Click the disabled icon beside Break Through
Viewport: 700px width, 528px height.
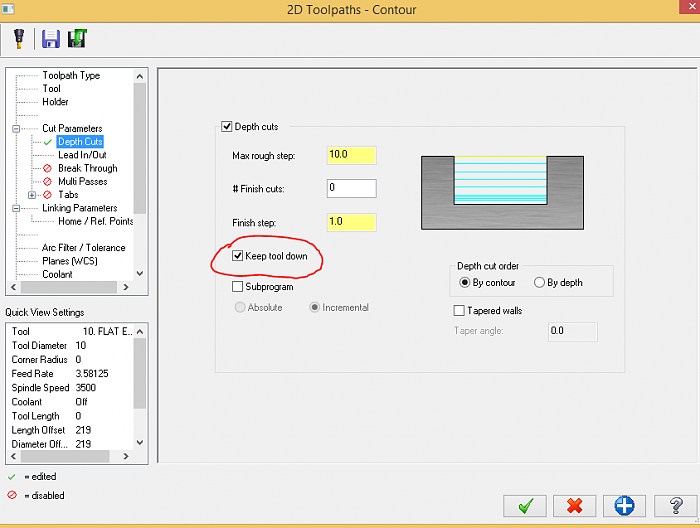pos(47,169)
